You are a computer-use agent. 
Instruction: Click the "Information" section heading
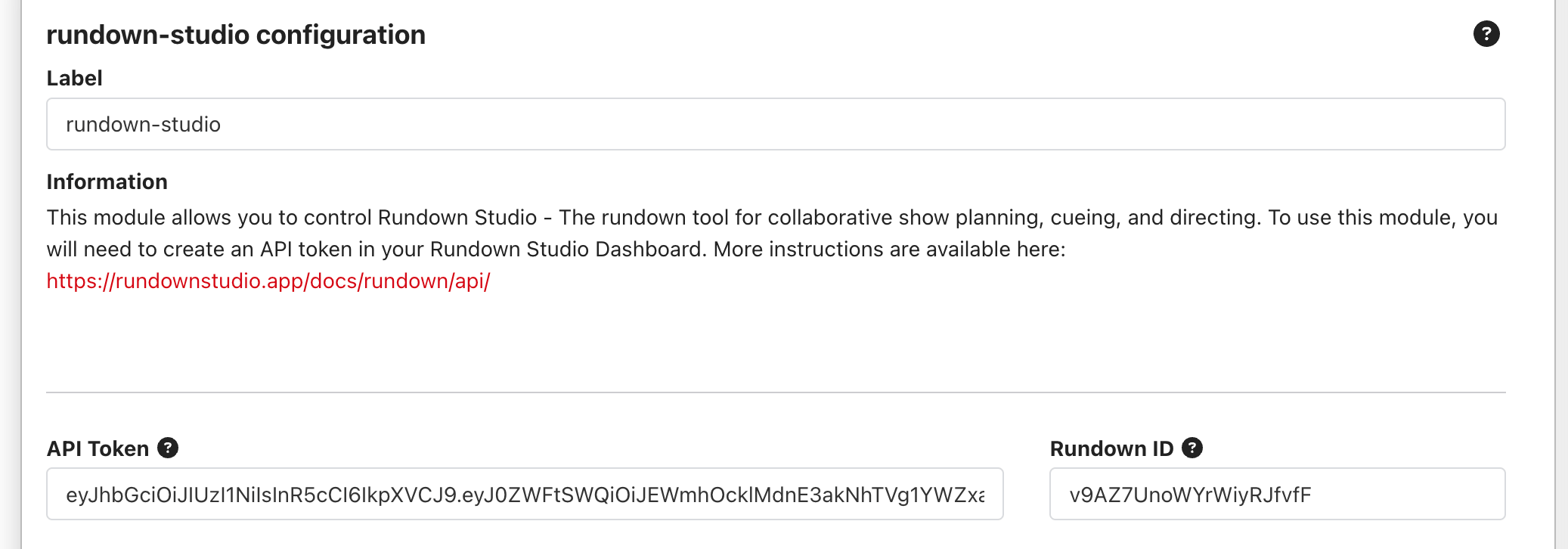(x=107, y=181)
